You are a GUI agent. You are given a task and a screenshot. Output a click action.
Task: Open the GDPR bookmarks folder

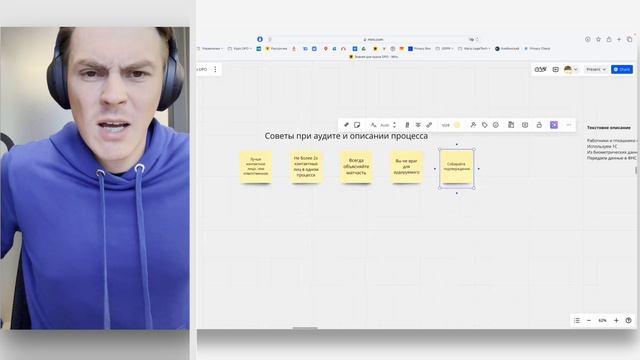tap(444, 49)
